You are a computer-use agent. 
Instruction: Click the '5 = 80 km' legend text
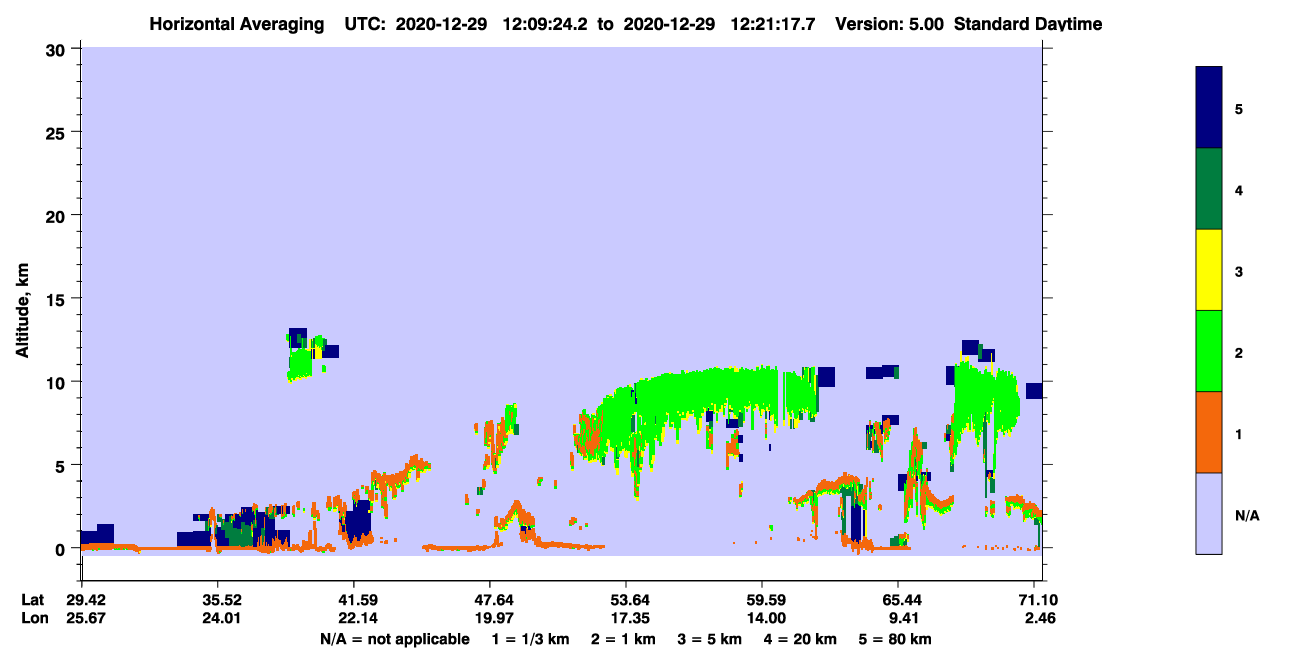pyautogui.click(x=895, y=639)
